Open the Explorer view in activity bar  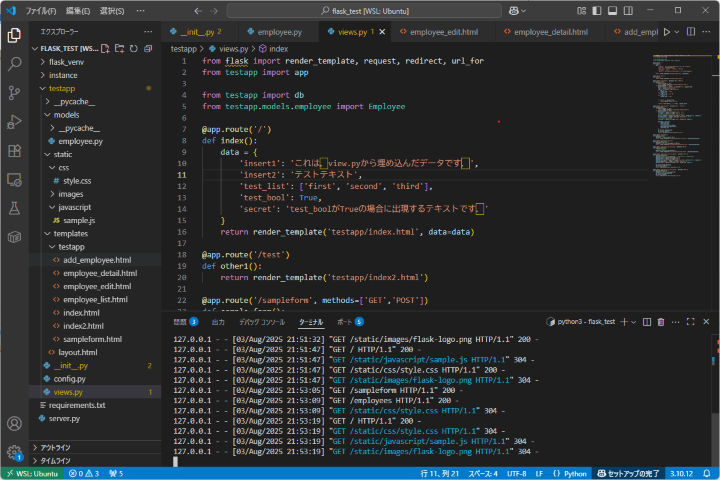tap(14, 35)
